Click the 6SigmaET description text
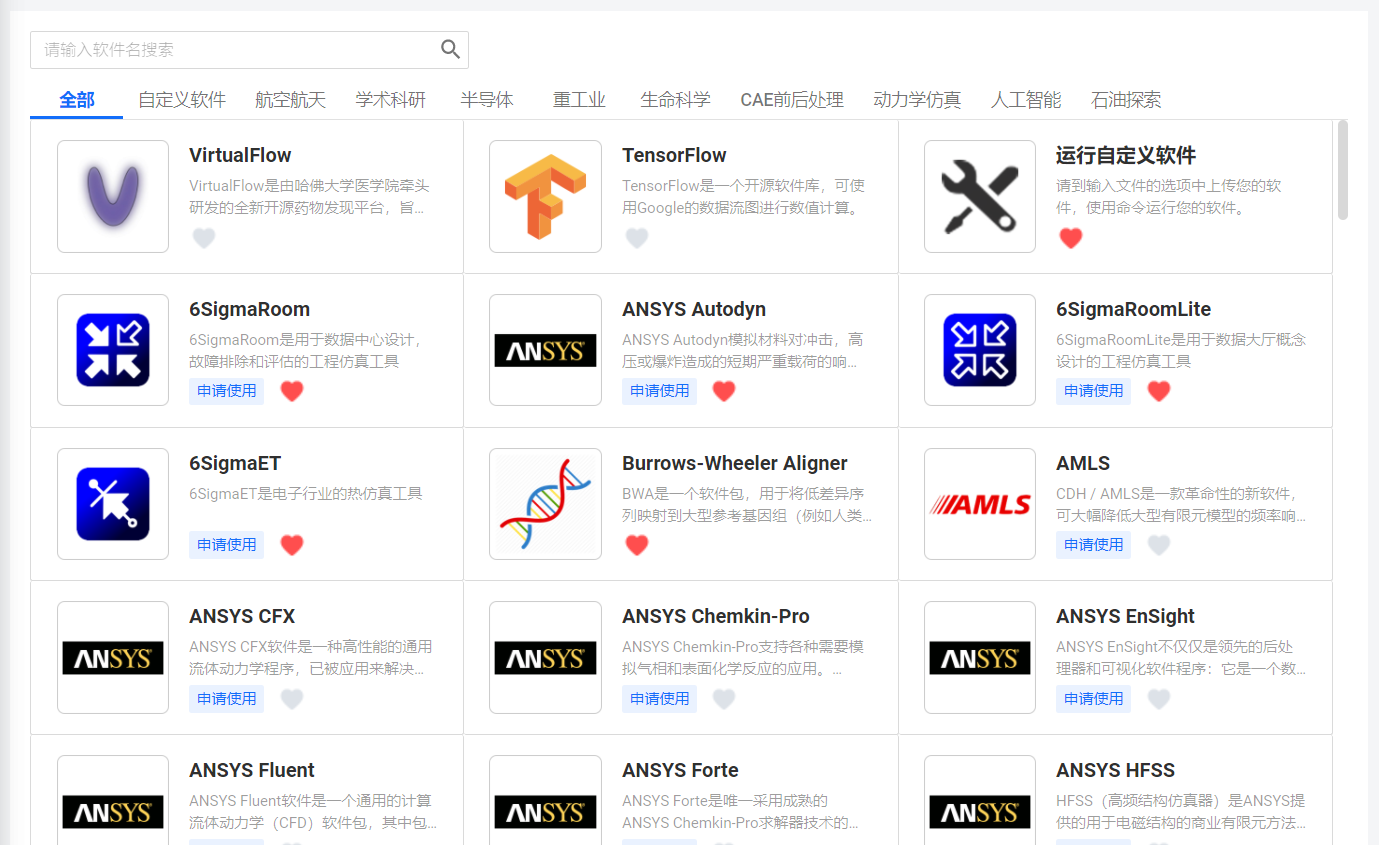1379x845 pixels. pos(306,493)
